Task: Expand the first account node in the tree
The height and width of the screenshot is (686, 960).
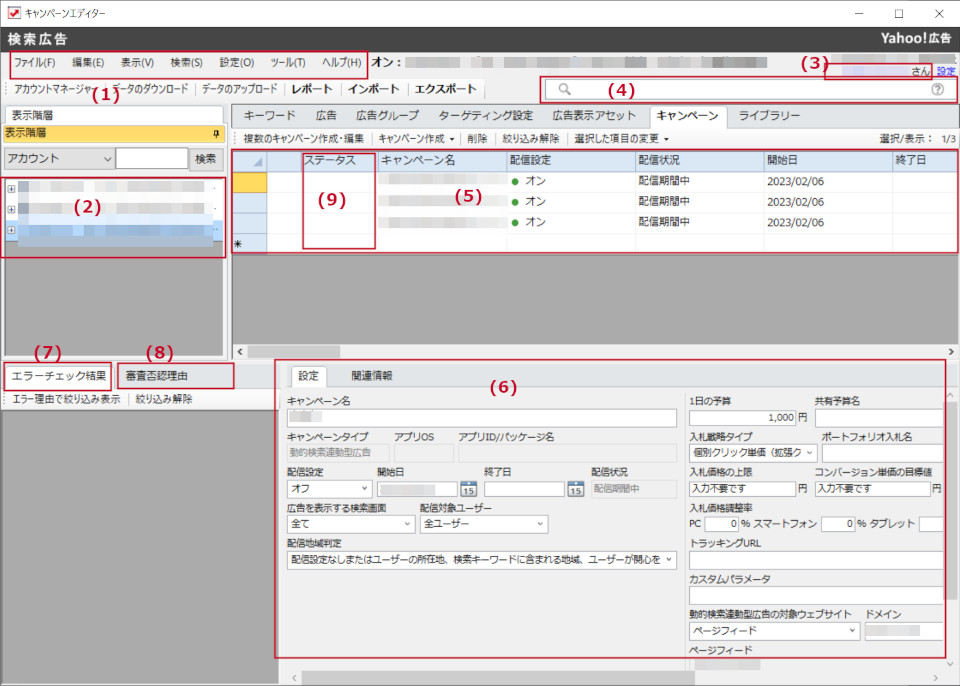Action: click(x=10, y=186)
